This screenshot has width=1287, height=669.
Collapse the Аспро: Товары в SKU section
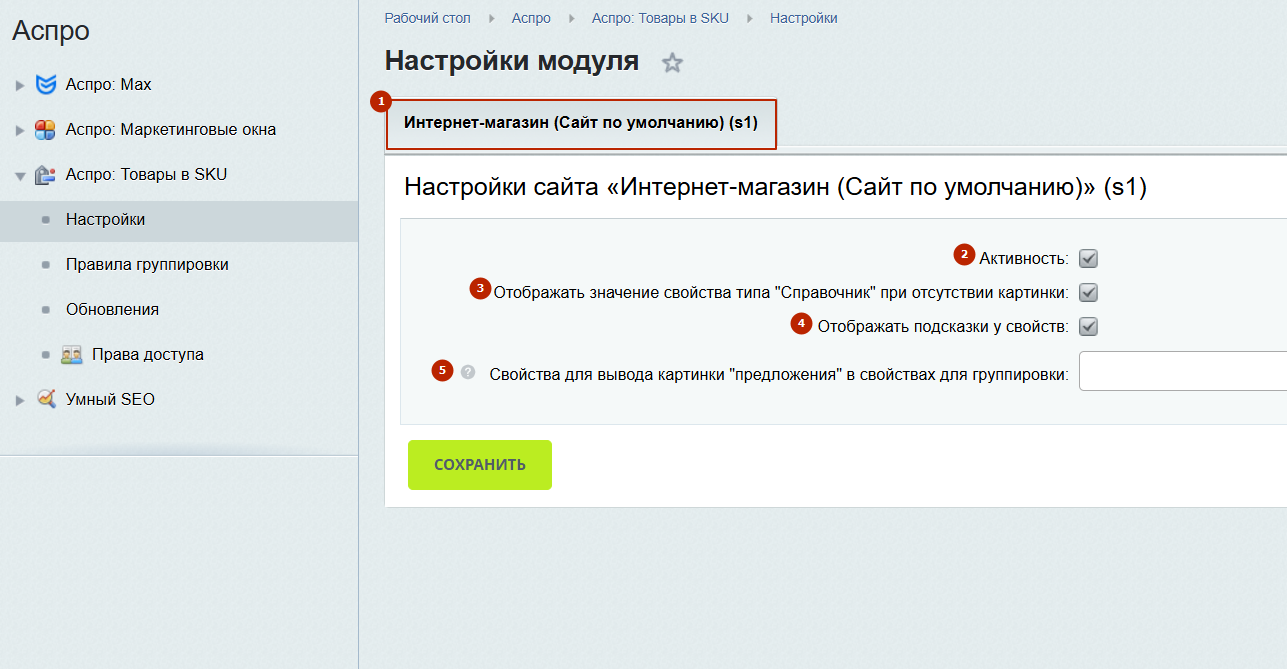19,176
